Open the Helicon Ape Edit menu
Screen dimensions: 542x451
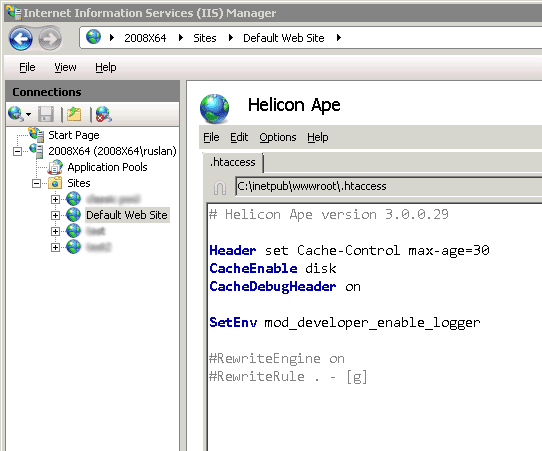coord(239,137)
